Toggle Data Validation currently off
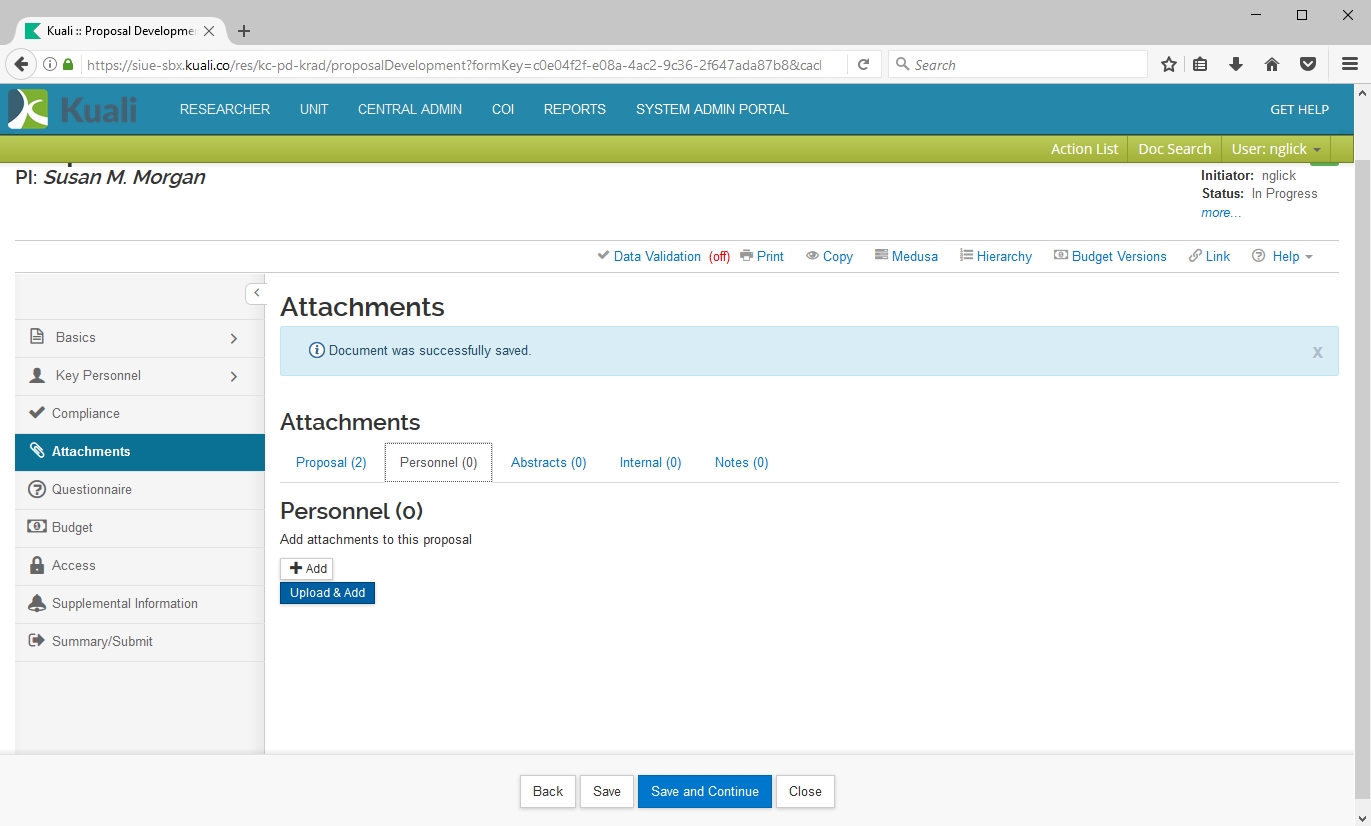Image resolution: width=1371 pixels, height=826 pixels. click(x=656, y=256)
